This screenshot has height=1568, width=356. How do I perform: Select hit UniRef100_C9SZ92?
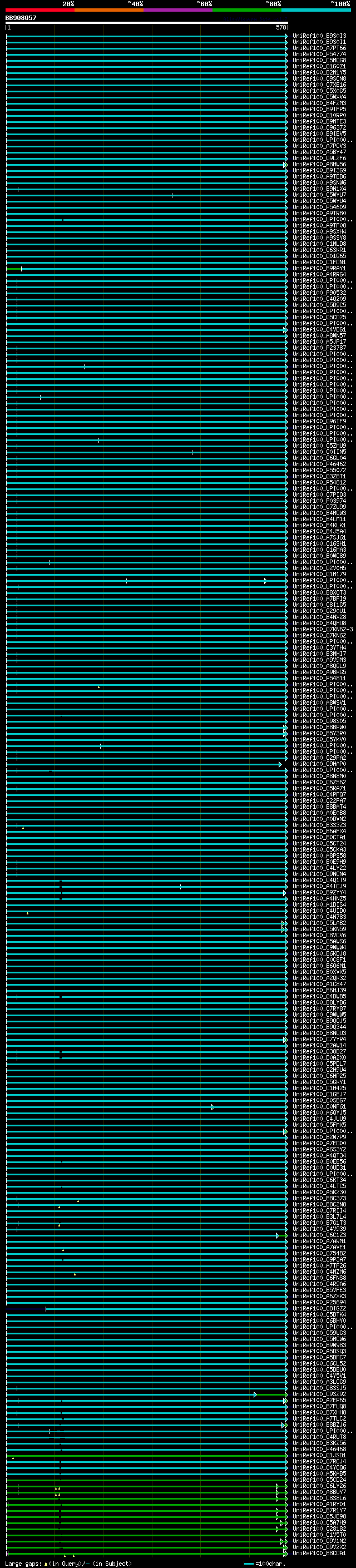319,1394
